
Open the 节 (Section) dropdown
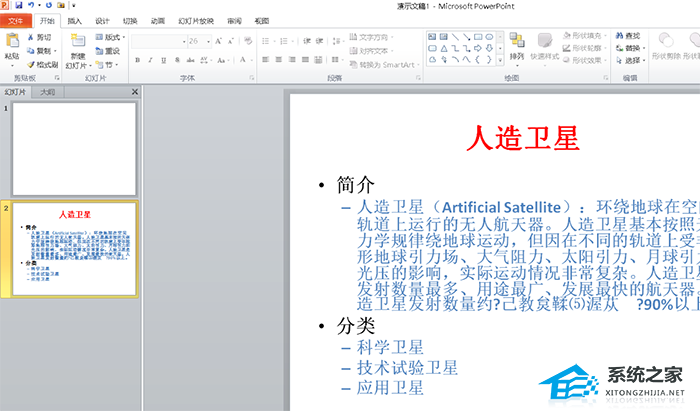click(x=107, y=65)
